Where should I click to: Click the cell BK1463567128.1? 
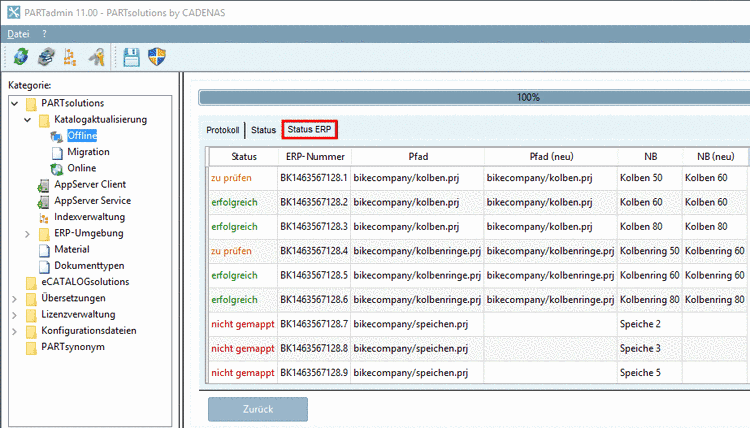[314, 178]
